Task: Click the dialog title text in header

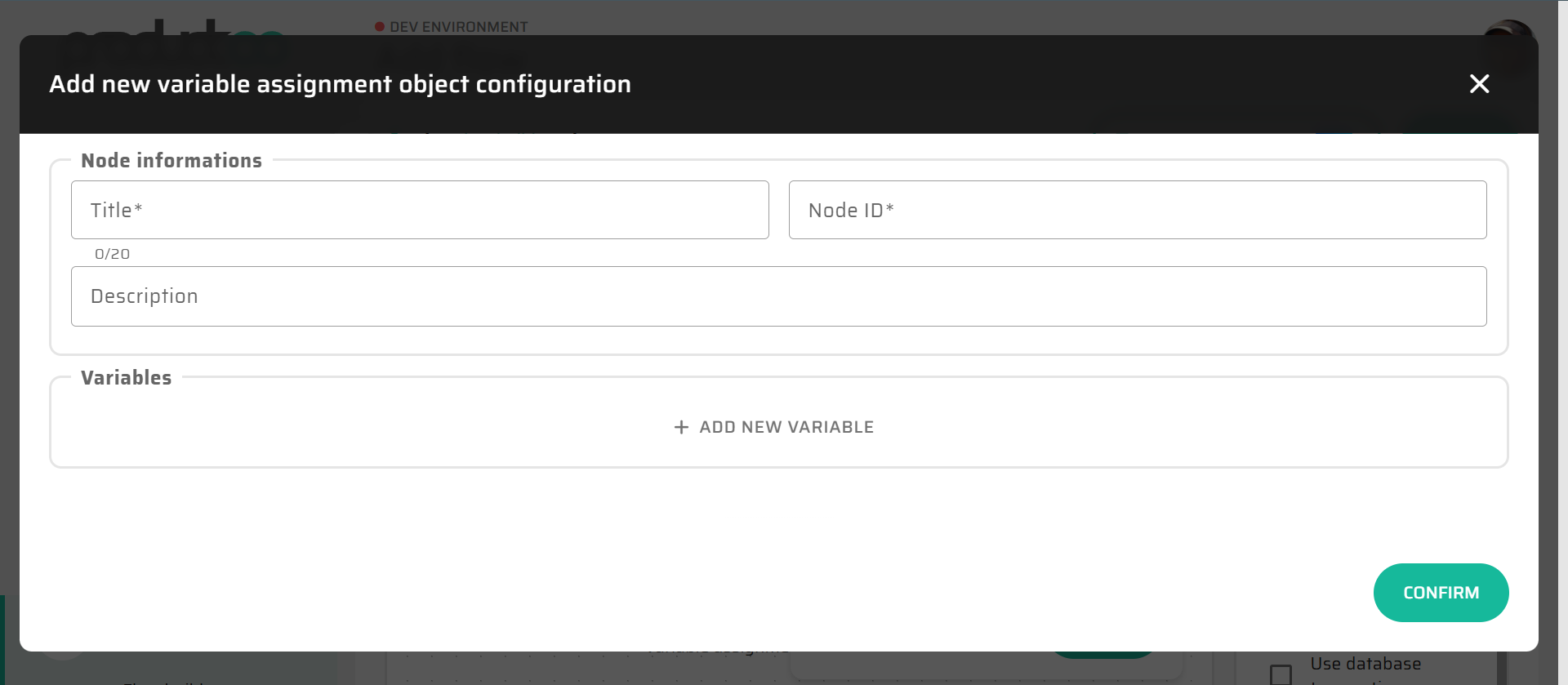Action: pyautogui.click(x=340, y=84)
